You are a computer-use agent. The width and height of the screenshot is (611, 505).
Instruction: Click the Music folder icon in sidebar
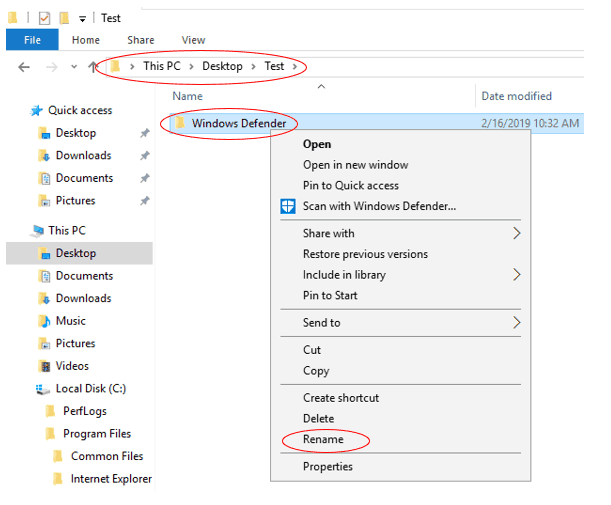[x=44, y=321]
